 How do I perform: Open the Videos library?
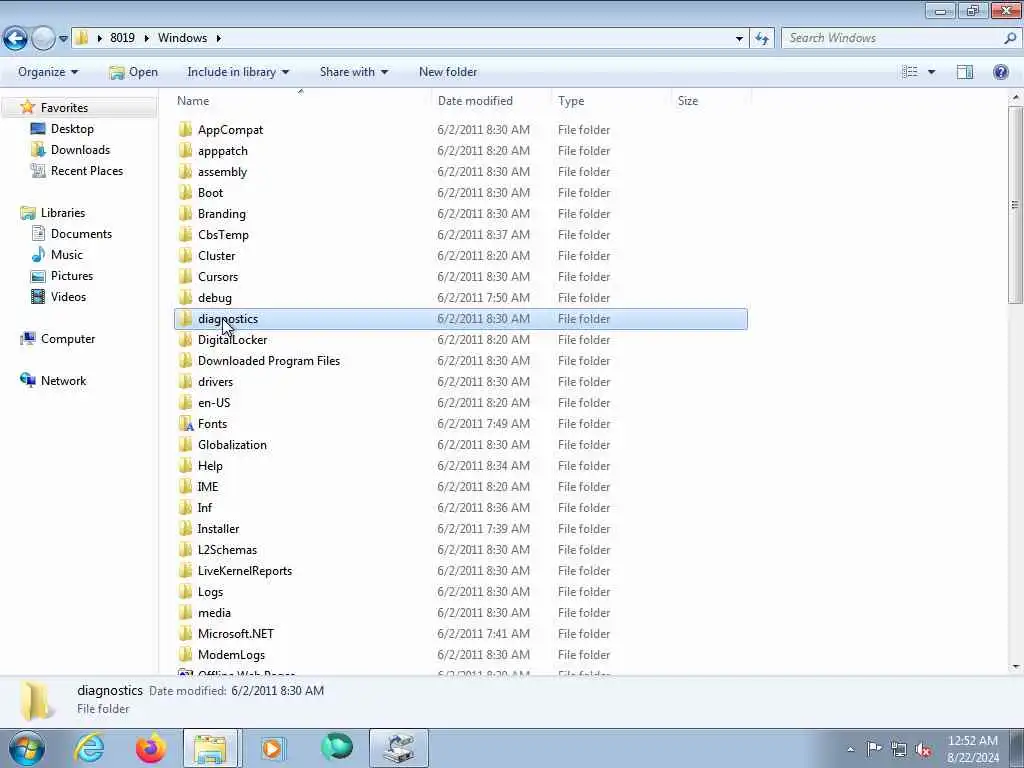[x=68, y=296]
